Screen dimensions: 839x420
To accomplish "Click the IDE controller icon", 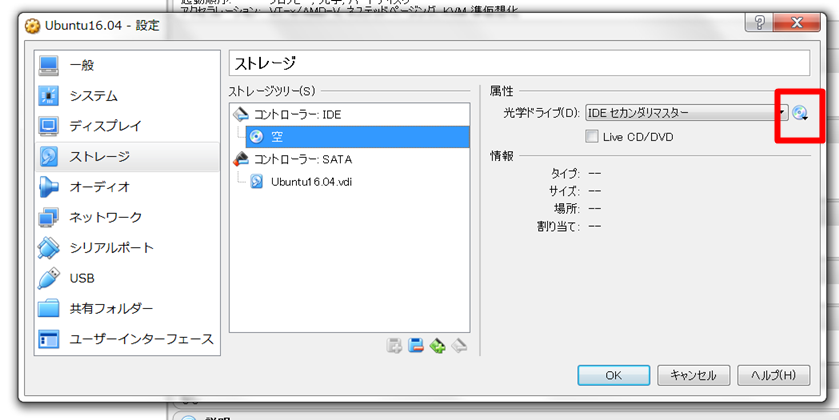I will click(x=242, y=114).
